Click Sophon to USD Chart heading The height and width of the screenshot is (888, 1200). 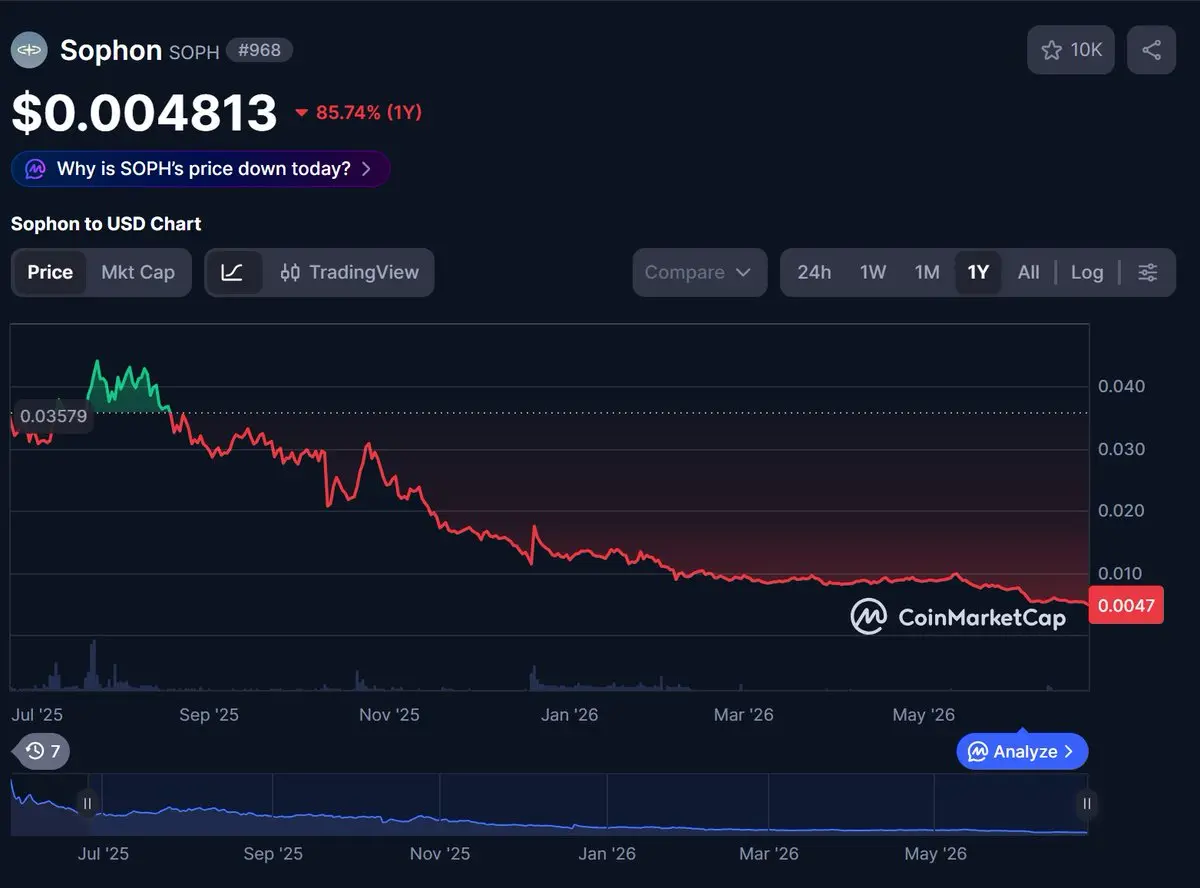pos(106,224)
